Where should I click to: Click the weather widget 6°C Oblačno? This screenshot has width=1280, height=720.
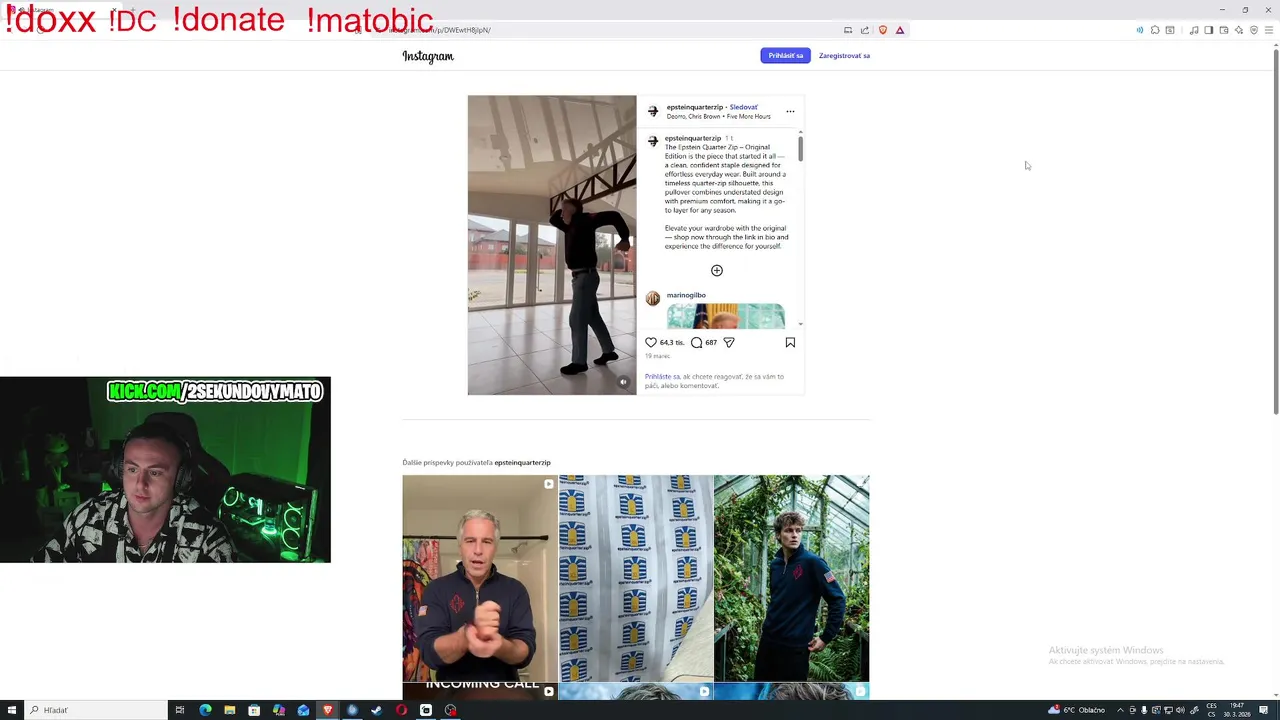1076,710
